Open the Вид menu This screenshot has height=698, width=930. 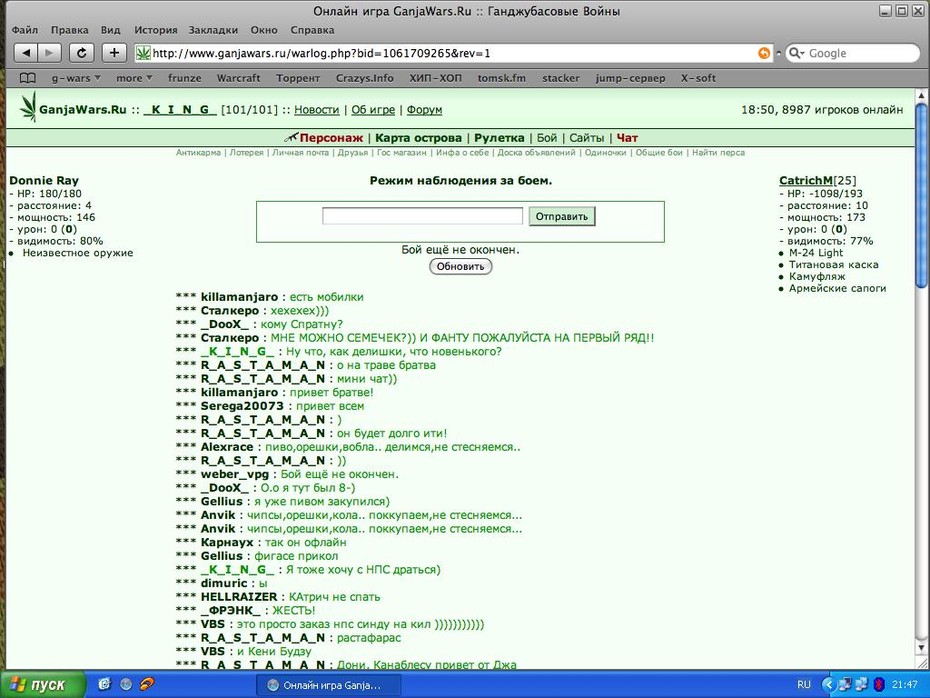[x=110, y=30]
